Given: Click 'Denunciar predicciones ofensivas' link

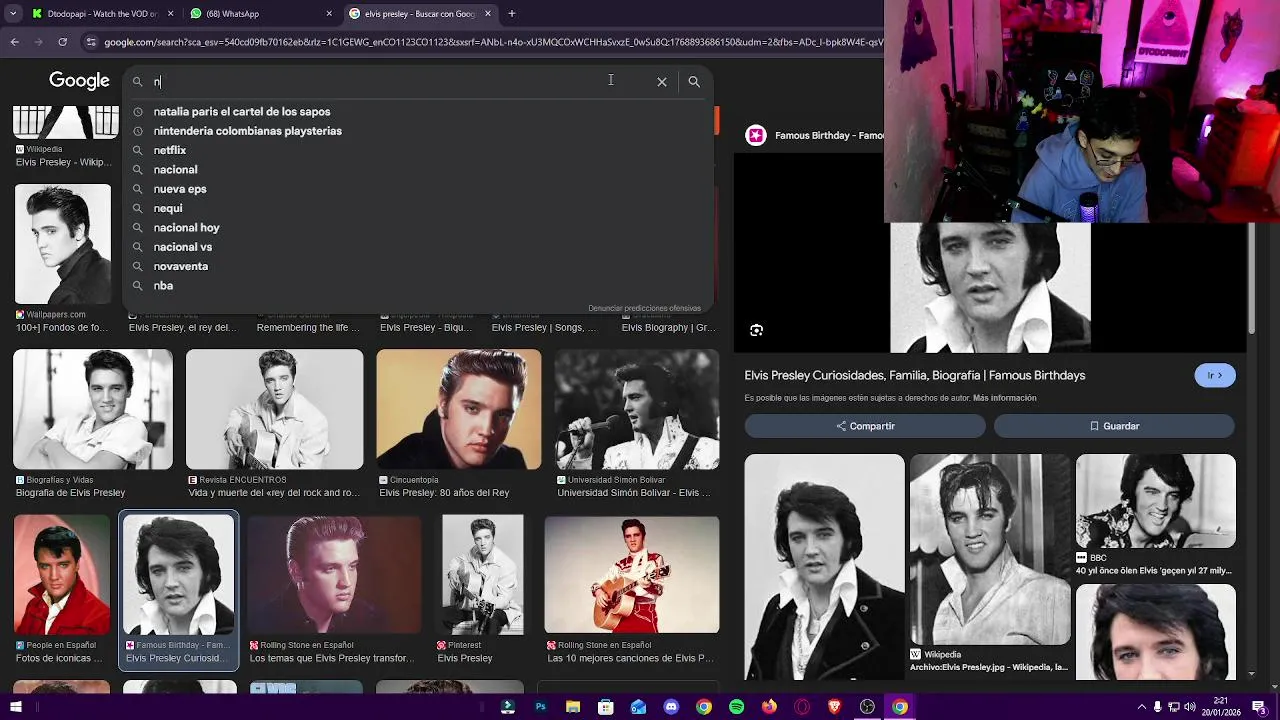Looking at the screenshot, I should point(644,308).
